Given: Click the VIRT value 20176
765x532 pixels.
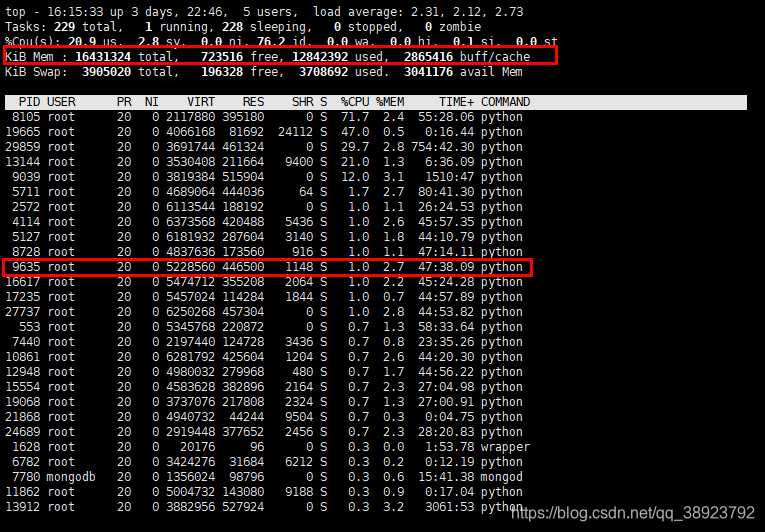Looking at the screenshot, I should tap(198, 447).
